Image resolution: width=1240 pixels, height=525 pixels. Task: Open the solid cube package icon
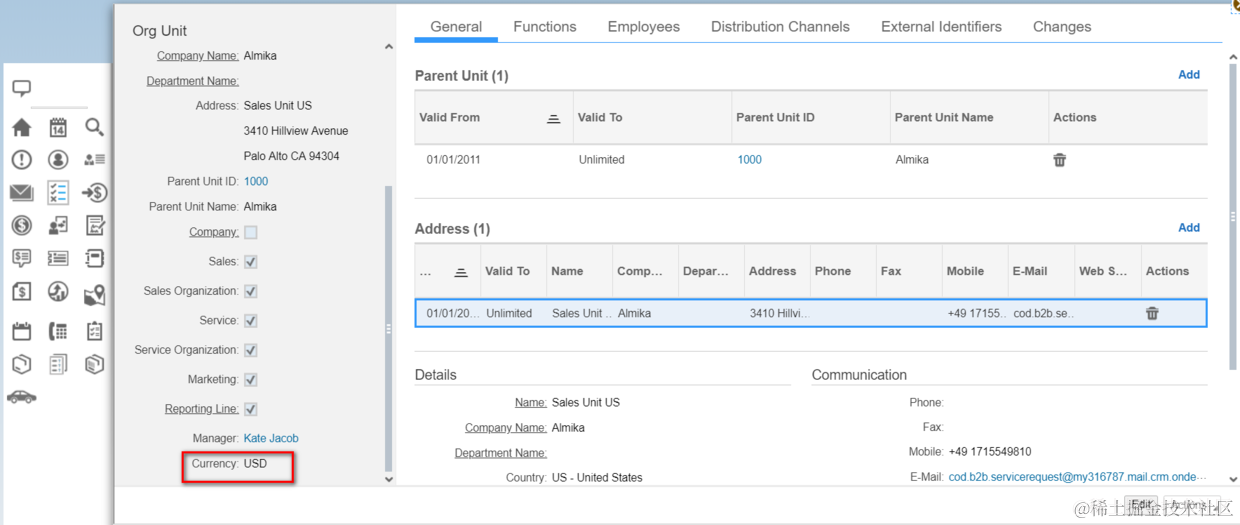click(x=94, y=364)
